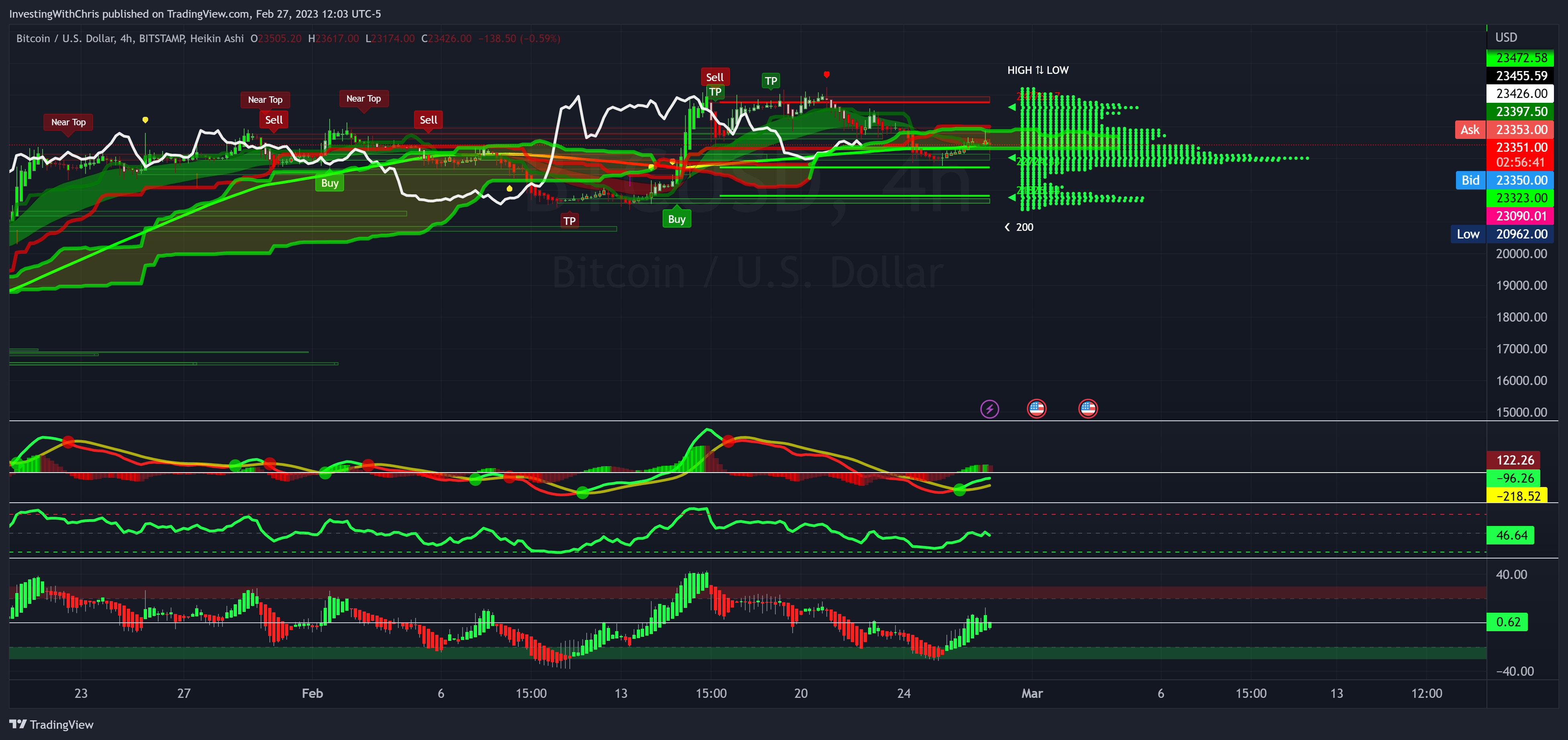Click the open price value O23505.20
Screen dimensions: 1568x740
coord(276,38)
